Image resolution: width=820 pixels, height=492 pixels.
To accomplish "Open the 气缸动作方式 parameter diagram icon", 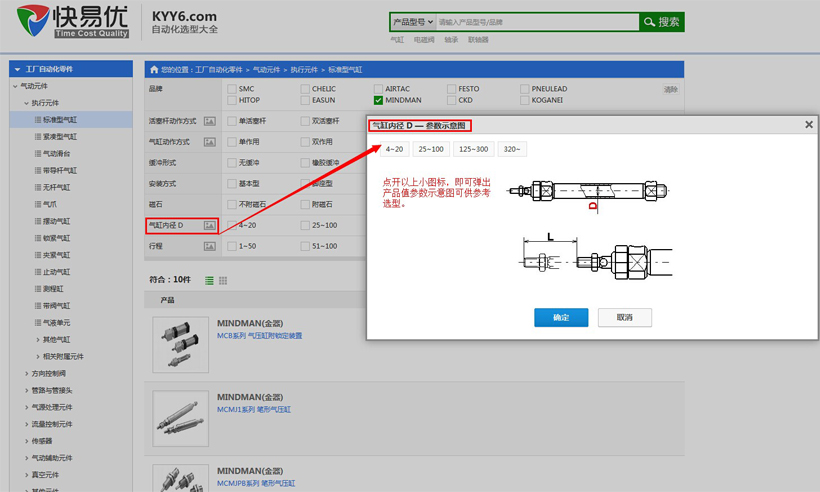I will pos(210,142).
